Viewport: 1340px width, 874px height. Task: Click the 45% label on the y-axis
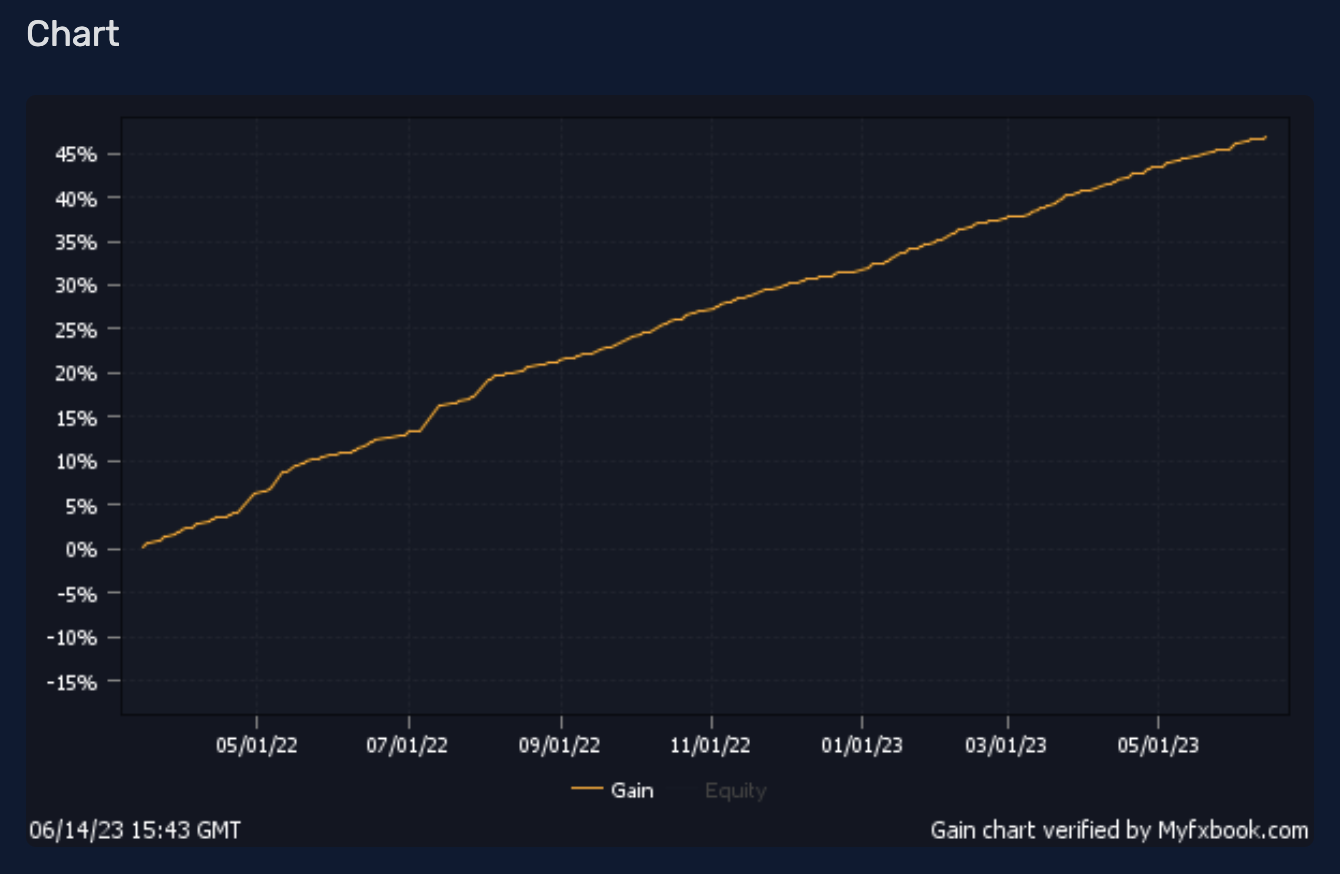coord(76,155)
